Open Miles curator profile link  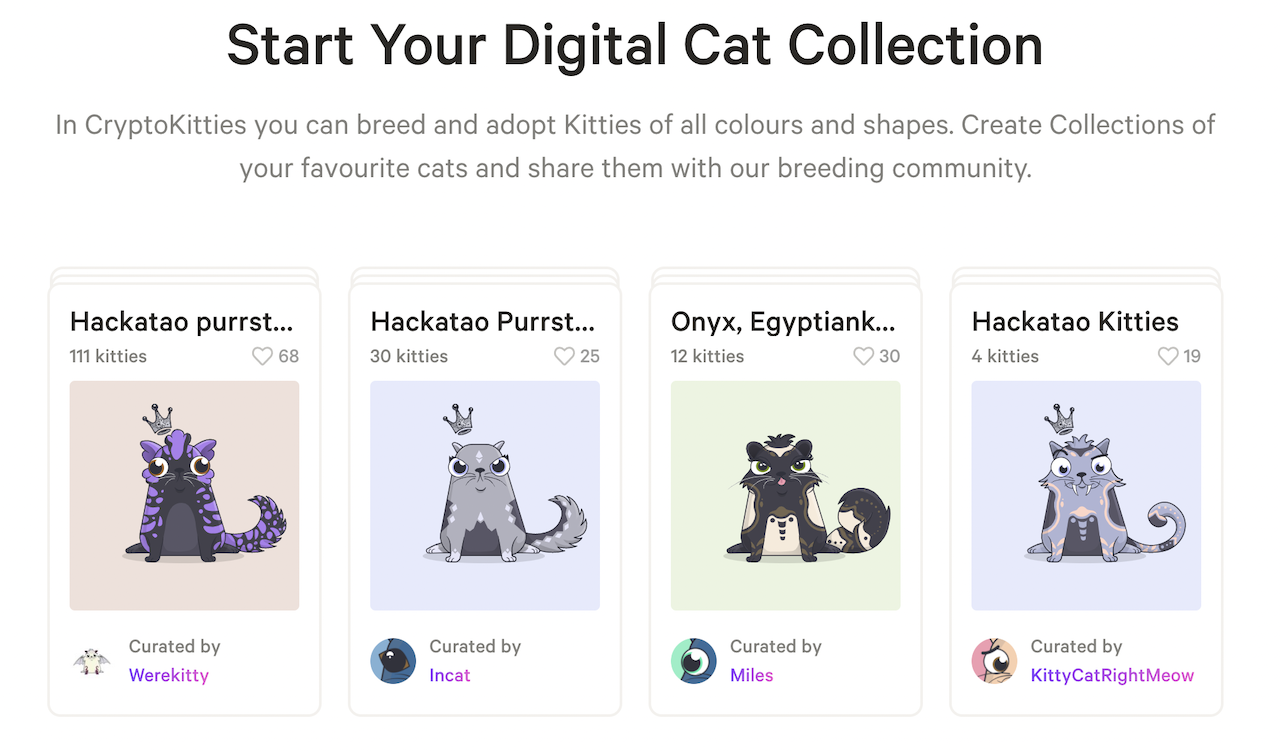tap(752, 675)
